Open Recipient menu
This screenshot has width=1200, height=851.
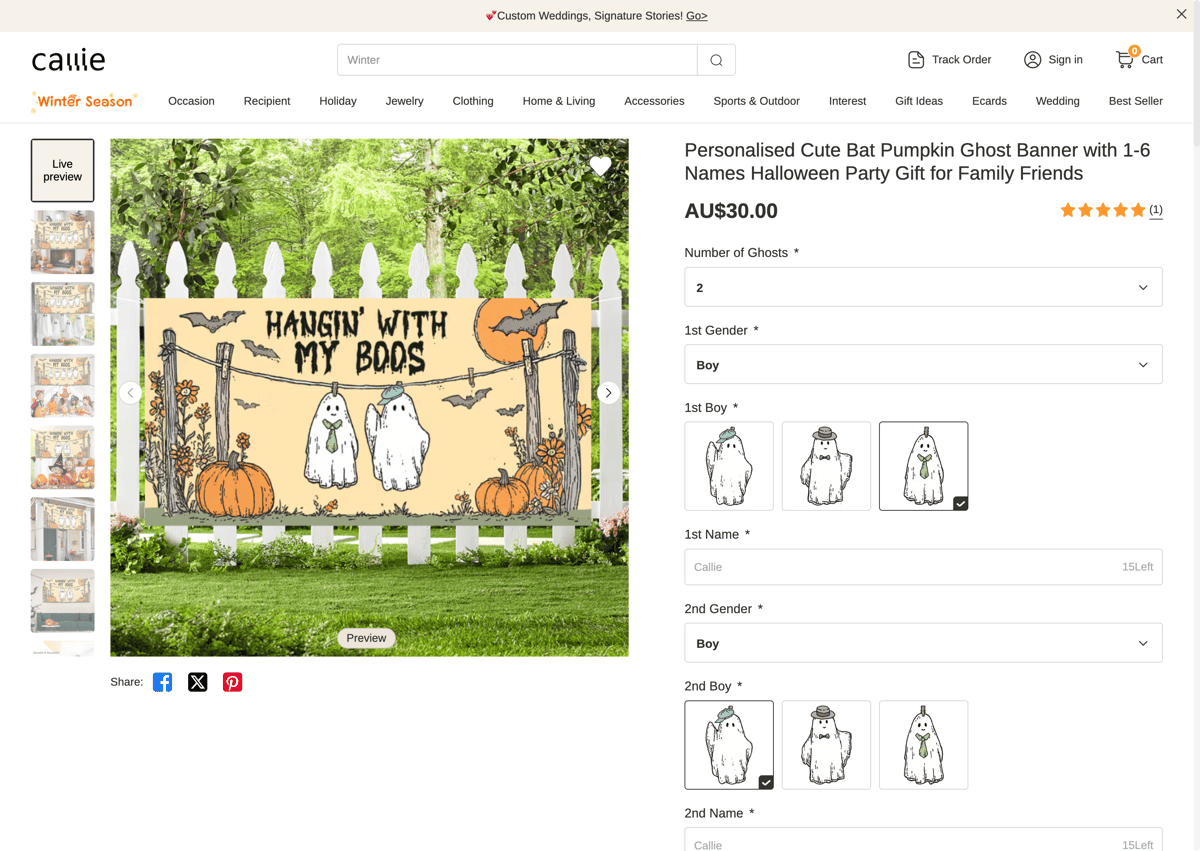pos(267,101)
